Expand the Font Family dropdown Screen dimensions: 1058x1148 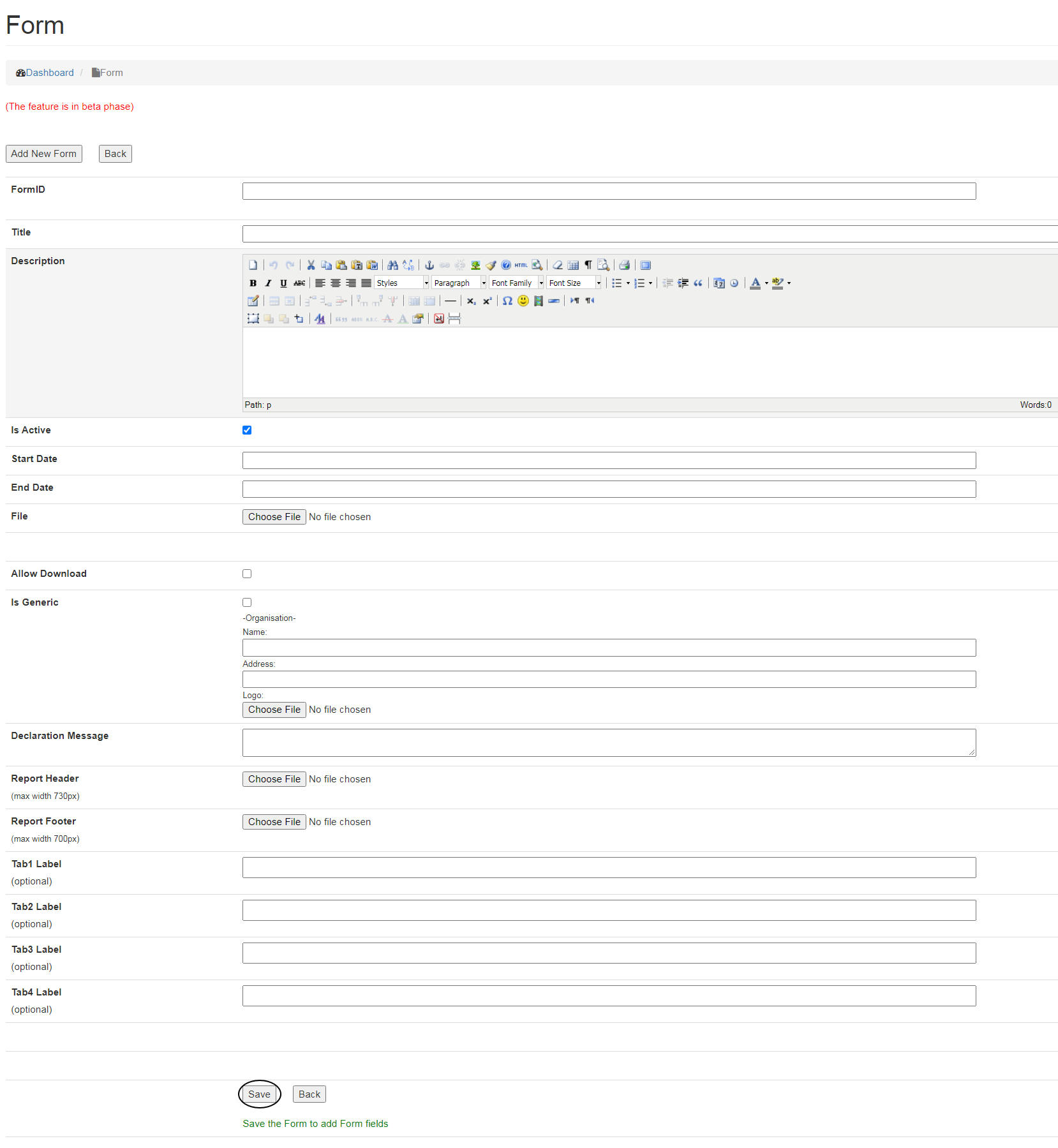(517, 283)
